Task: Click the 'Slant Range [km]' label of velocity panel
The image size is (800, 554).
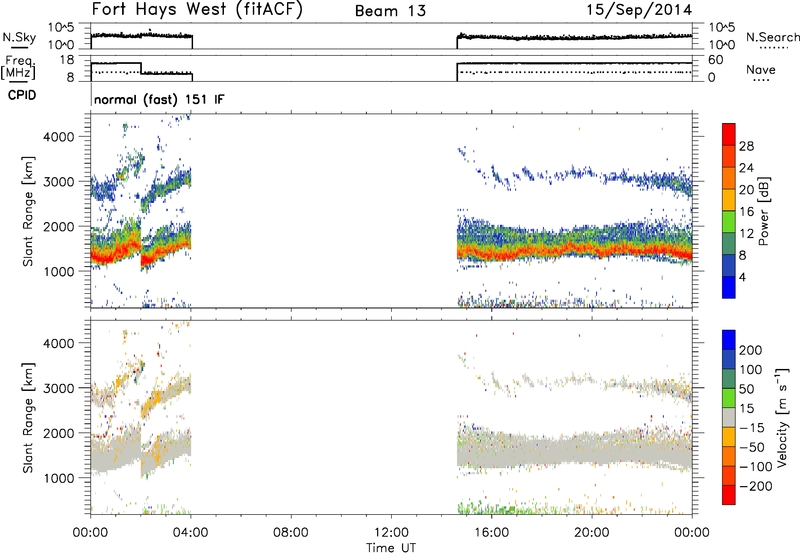Action: pyautogui.click(x=28, y=418)
